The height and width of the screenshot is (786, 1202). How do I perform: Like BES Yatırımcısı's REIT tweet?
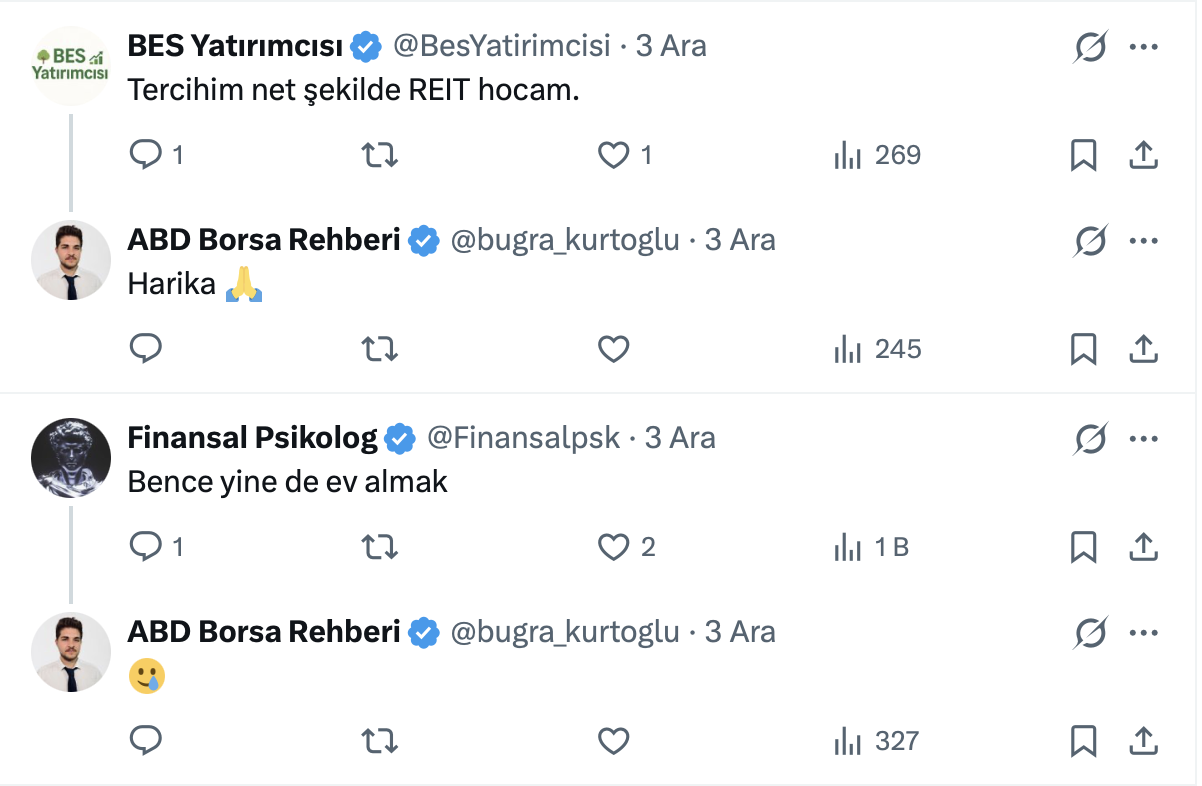(x=613, y=155)
